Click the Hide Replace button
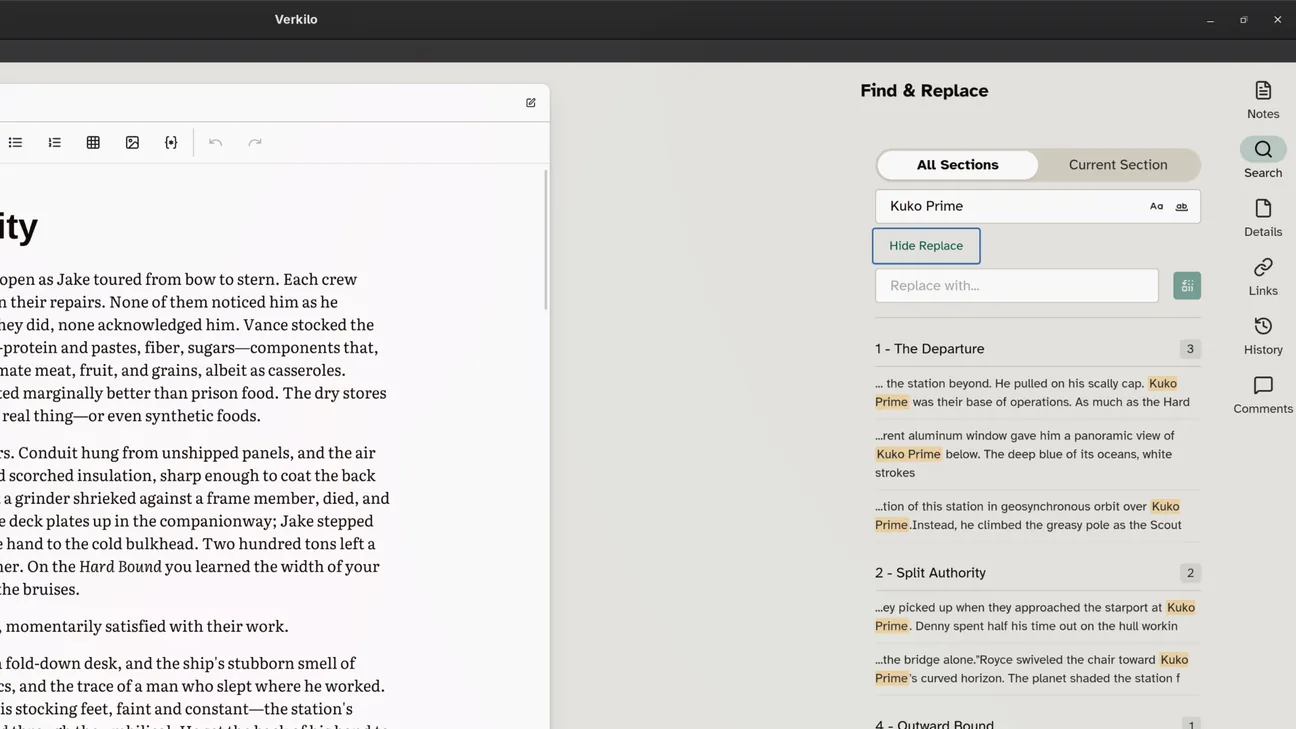 926,246
